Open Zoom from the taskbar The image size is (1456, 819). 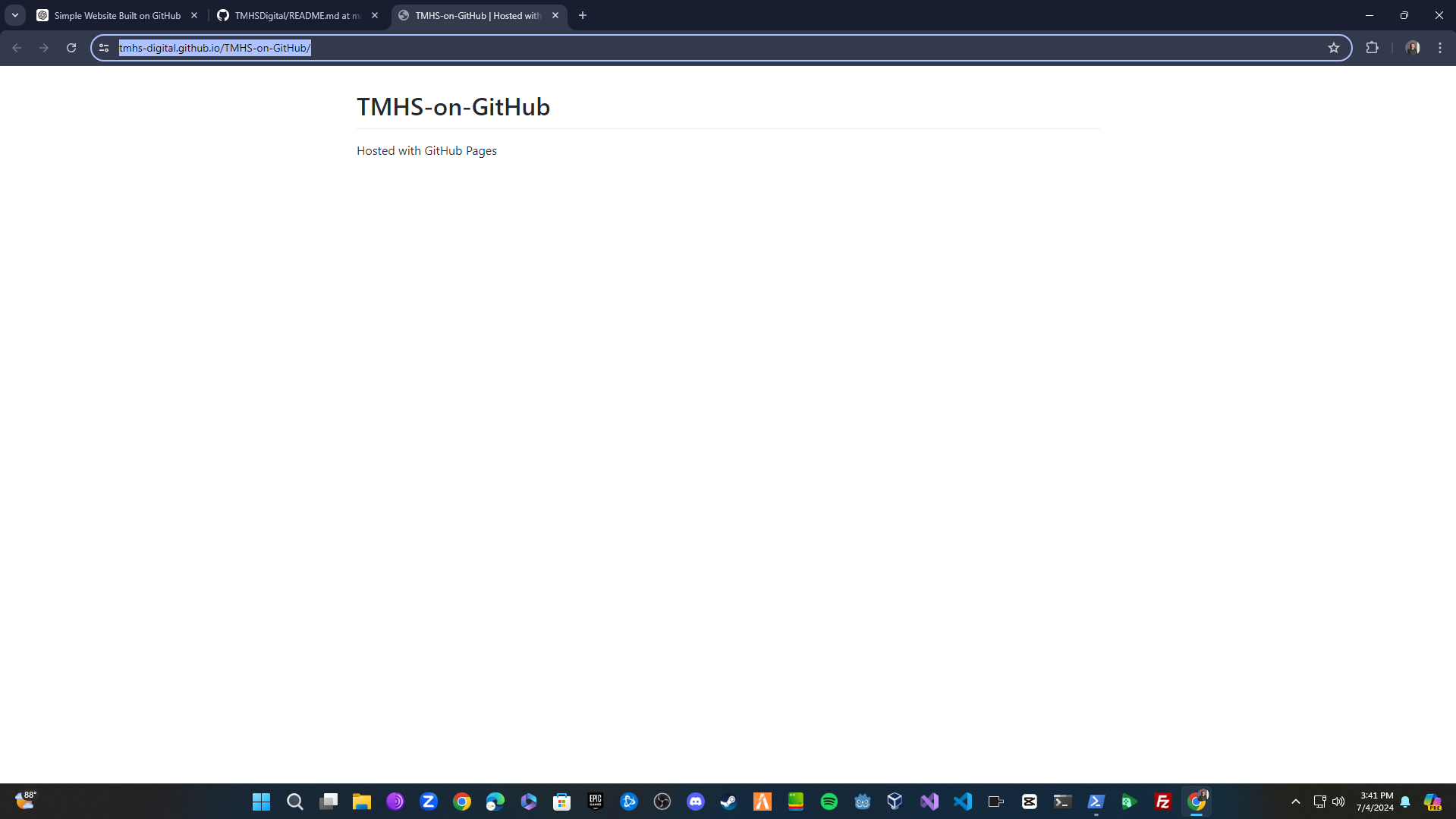coord(429,802)
